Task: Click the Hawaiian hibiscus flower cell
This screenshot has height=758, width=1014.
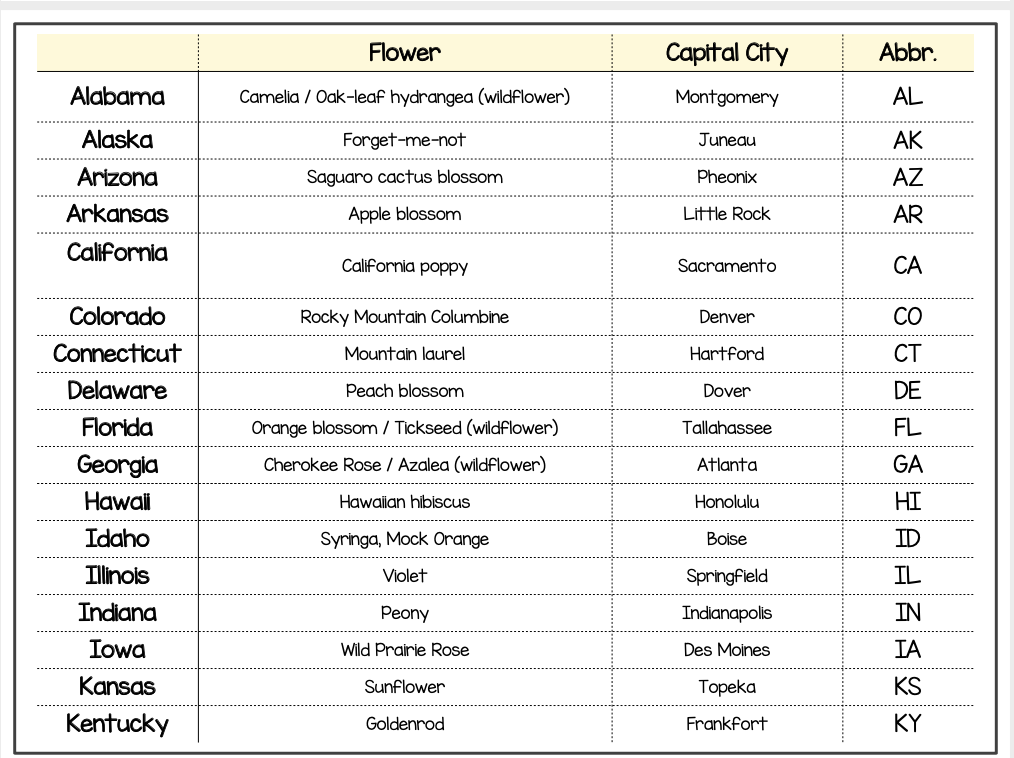Action: click(x=404, y=502)
